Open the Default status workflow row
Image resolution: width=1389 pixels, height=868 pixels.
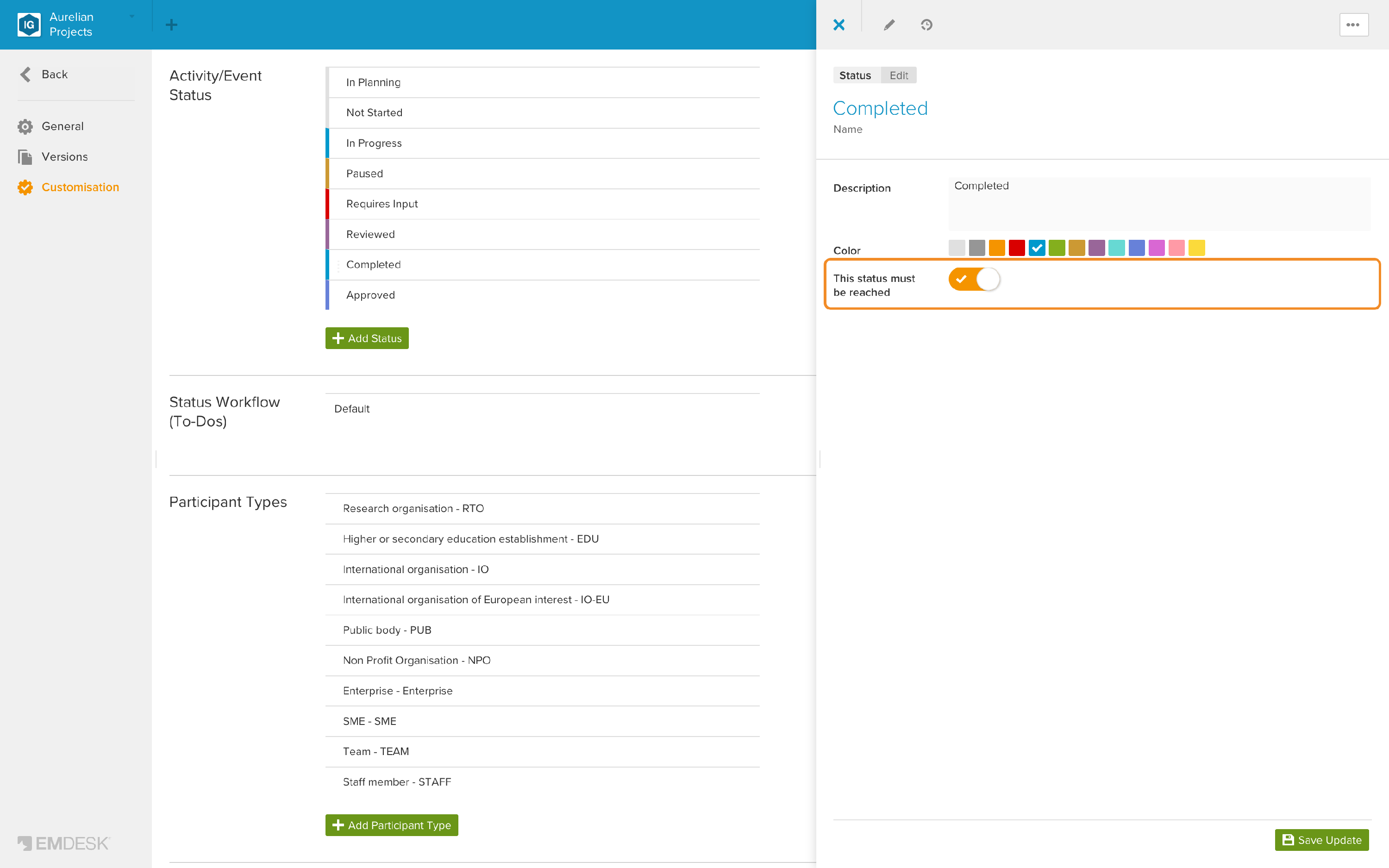(543, 409)
